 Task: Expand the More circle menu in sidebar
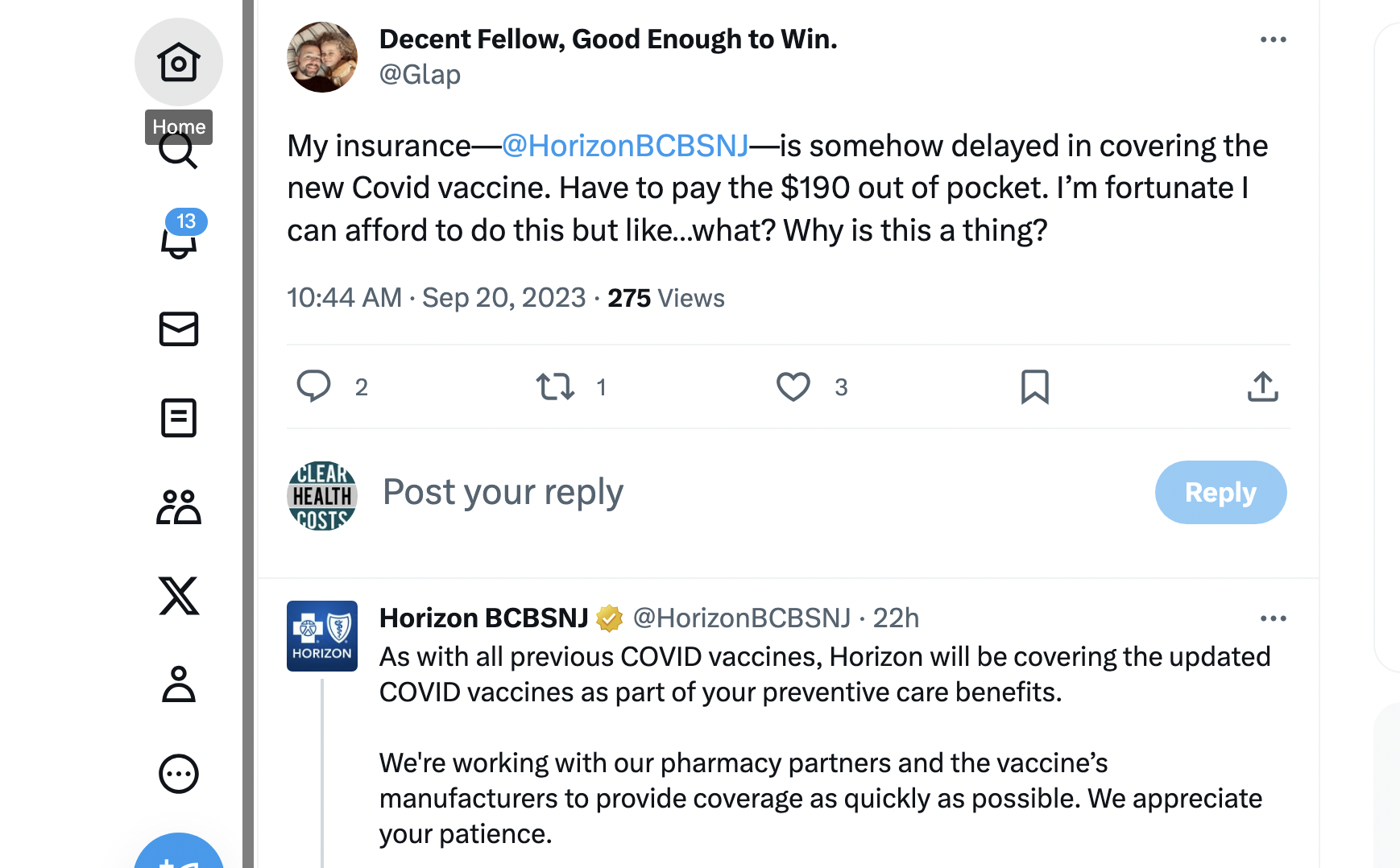[179, 774]
